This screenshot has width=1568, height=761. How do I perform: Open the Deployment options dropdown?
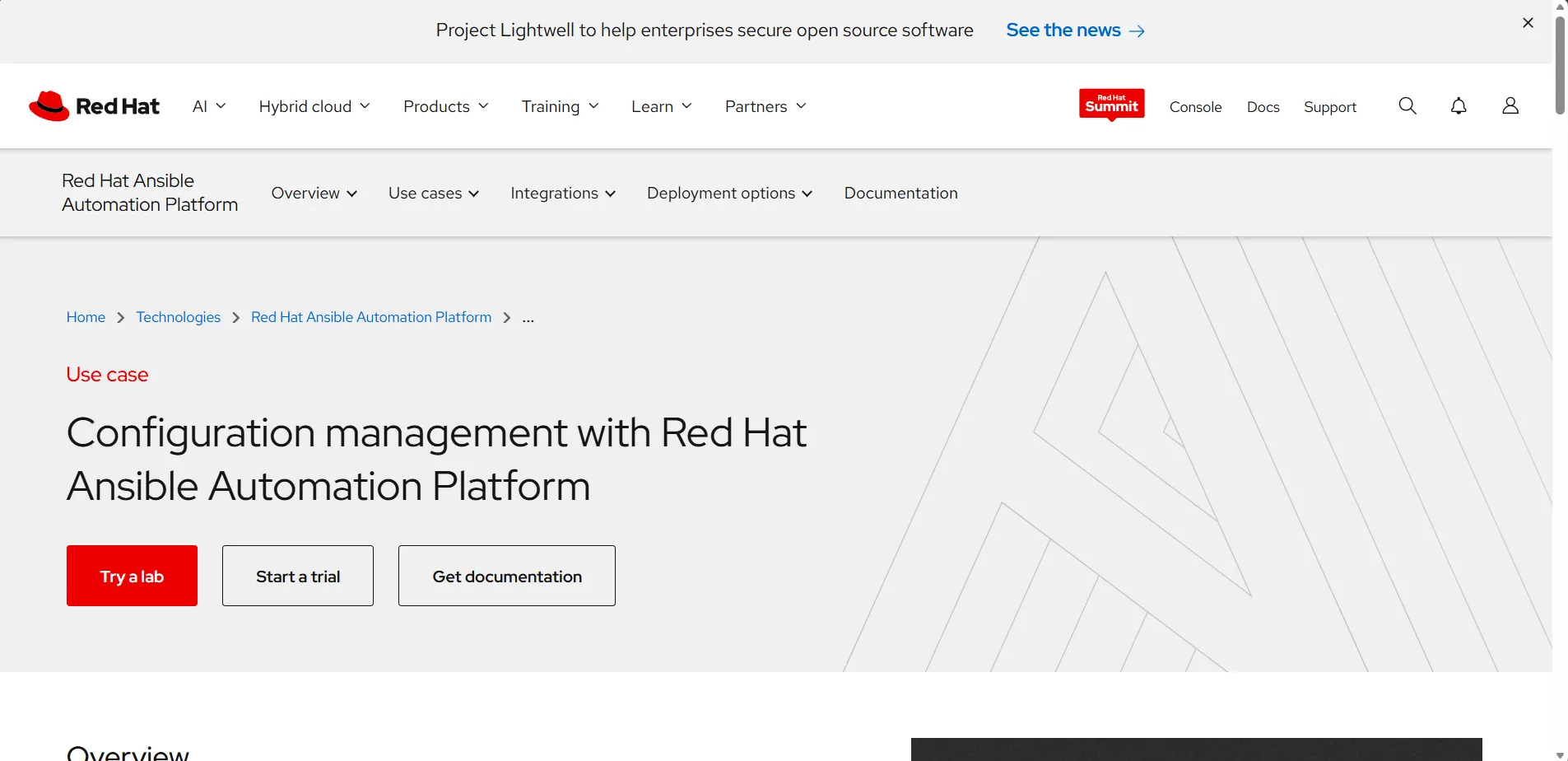click(x=730, y=194)
